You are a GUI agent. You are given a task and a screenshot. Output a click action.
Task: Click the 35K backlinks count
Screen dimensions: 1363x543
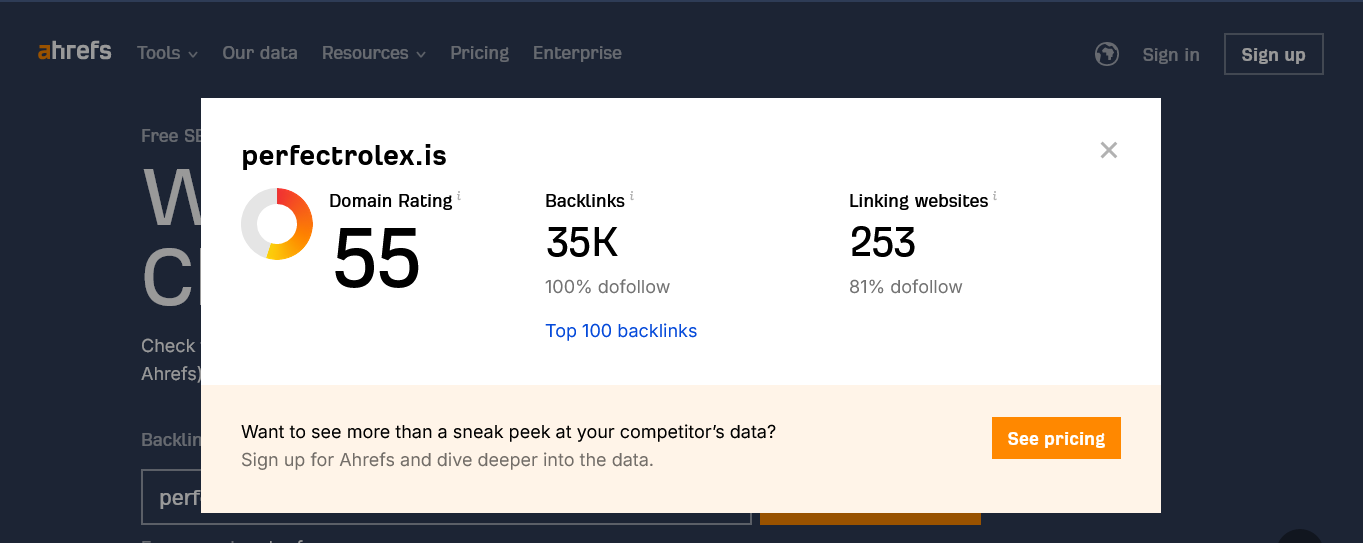[582, 243]
